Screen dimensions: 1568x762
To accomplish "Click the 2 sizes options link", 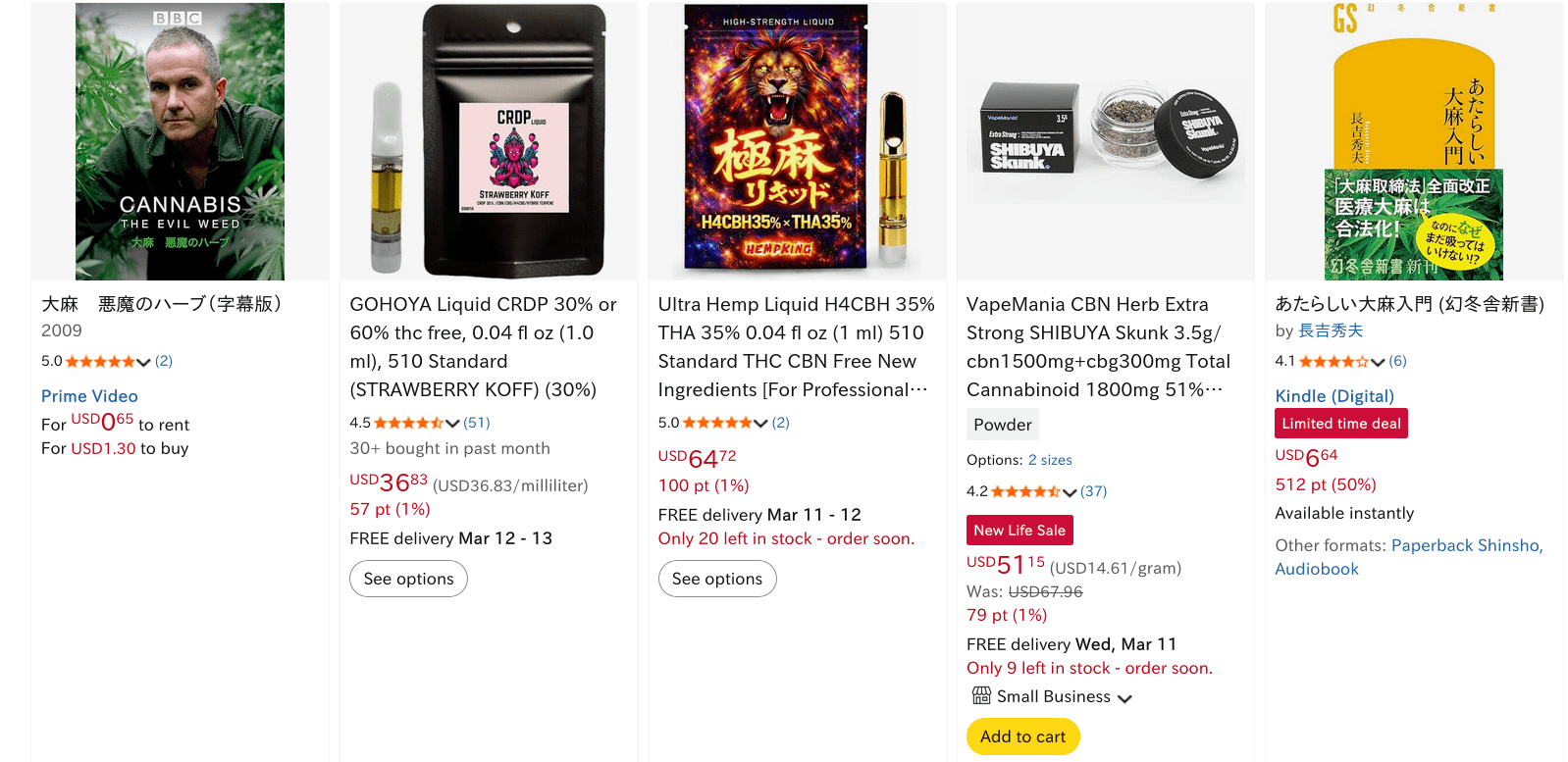I will pyautogui.click(x=1050, y=460).
